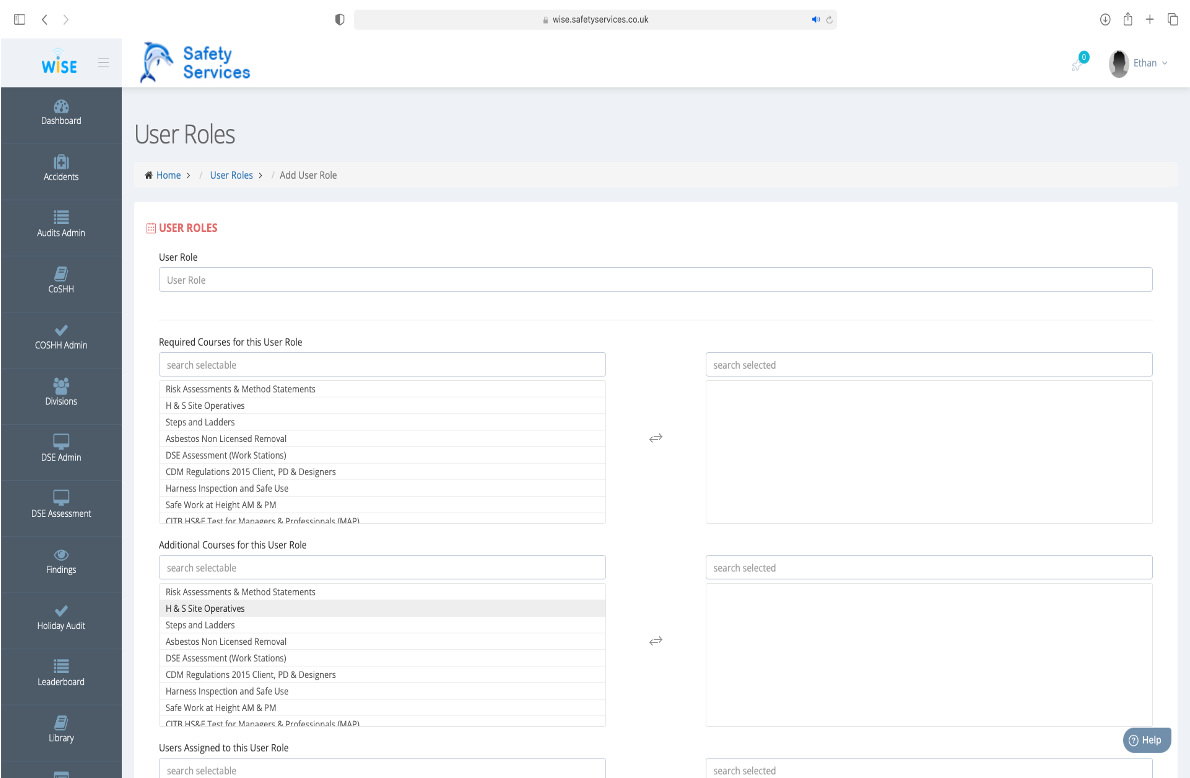Select Additional 'Safe Work at Height AM & PM'
Viewport: 1190px width, 778px height.
click(382, 707)
